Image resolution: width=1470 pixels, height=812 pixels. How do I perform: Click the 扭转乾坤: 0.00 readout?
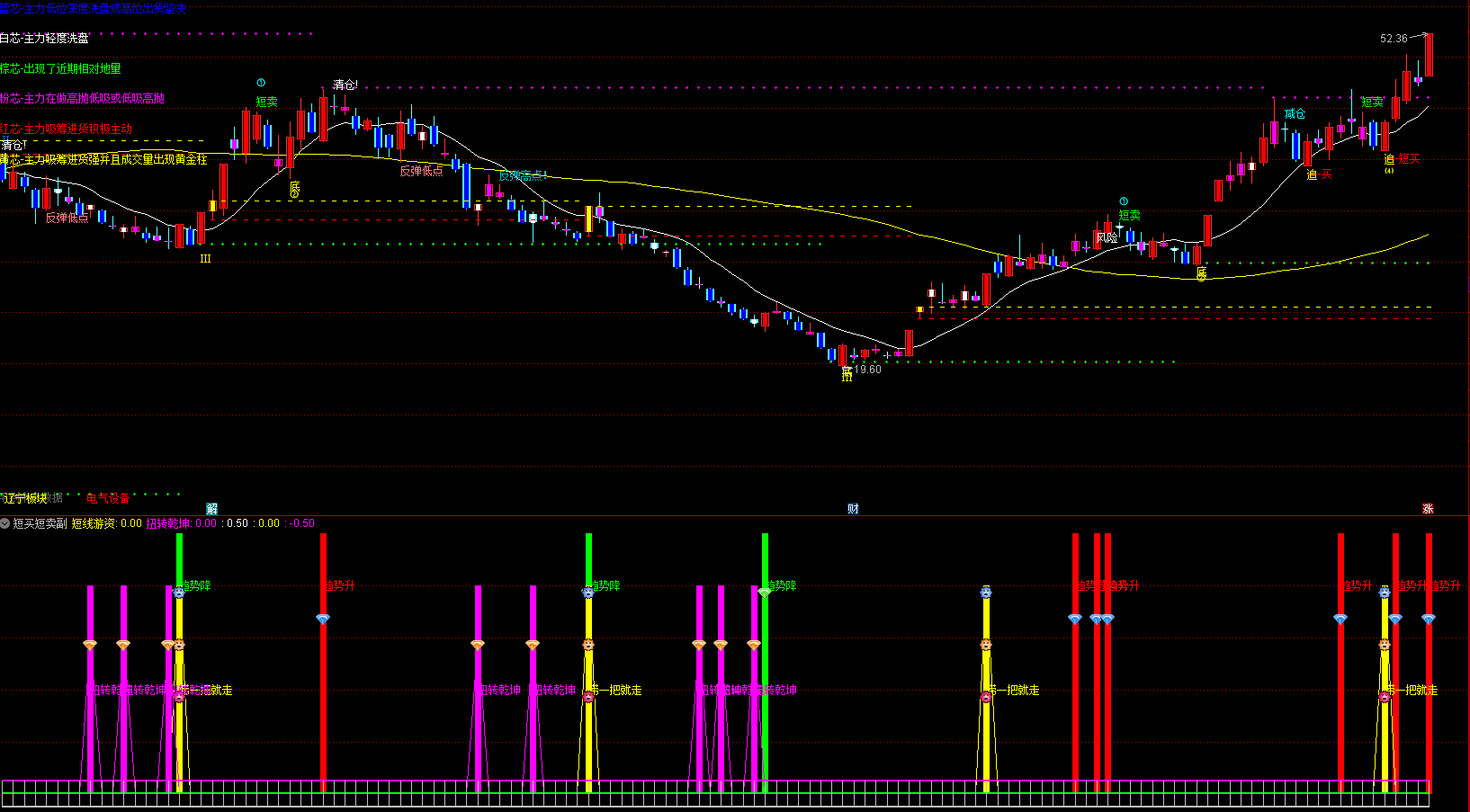pos(181,523)
